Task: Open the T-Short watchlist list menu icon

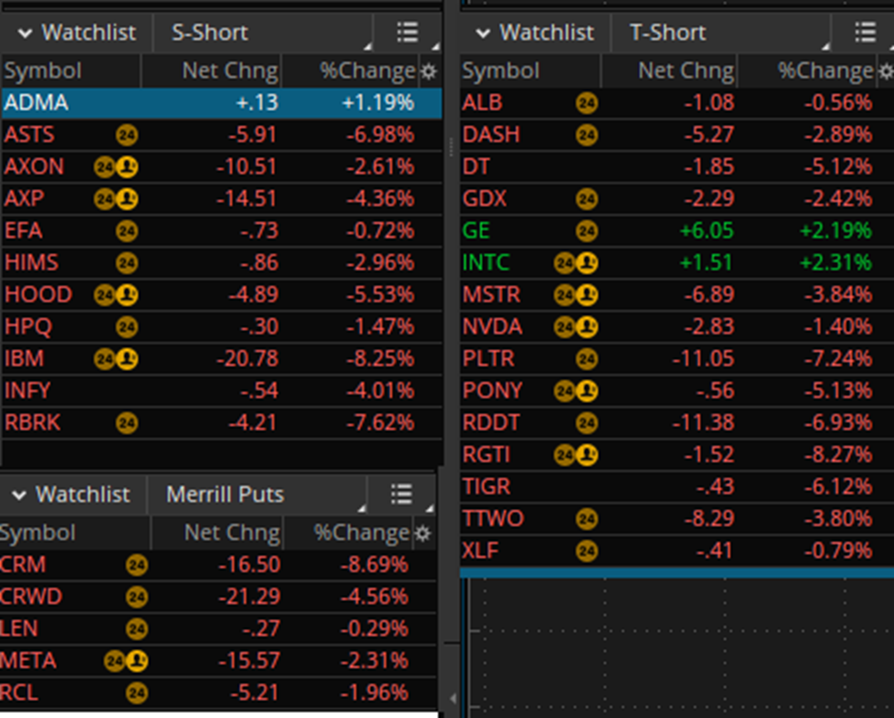Action: tap(865, 33)
